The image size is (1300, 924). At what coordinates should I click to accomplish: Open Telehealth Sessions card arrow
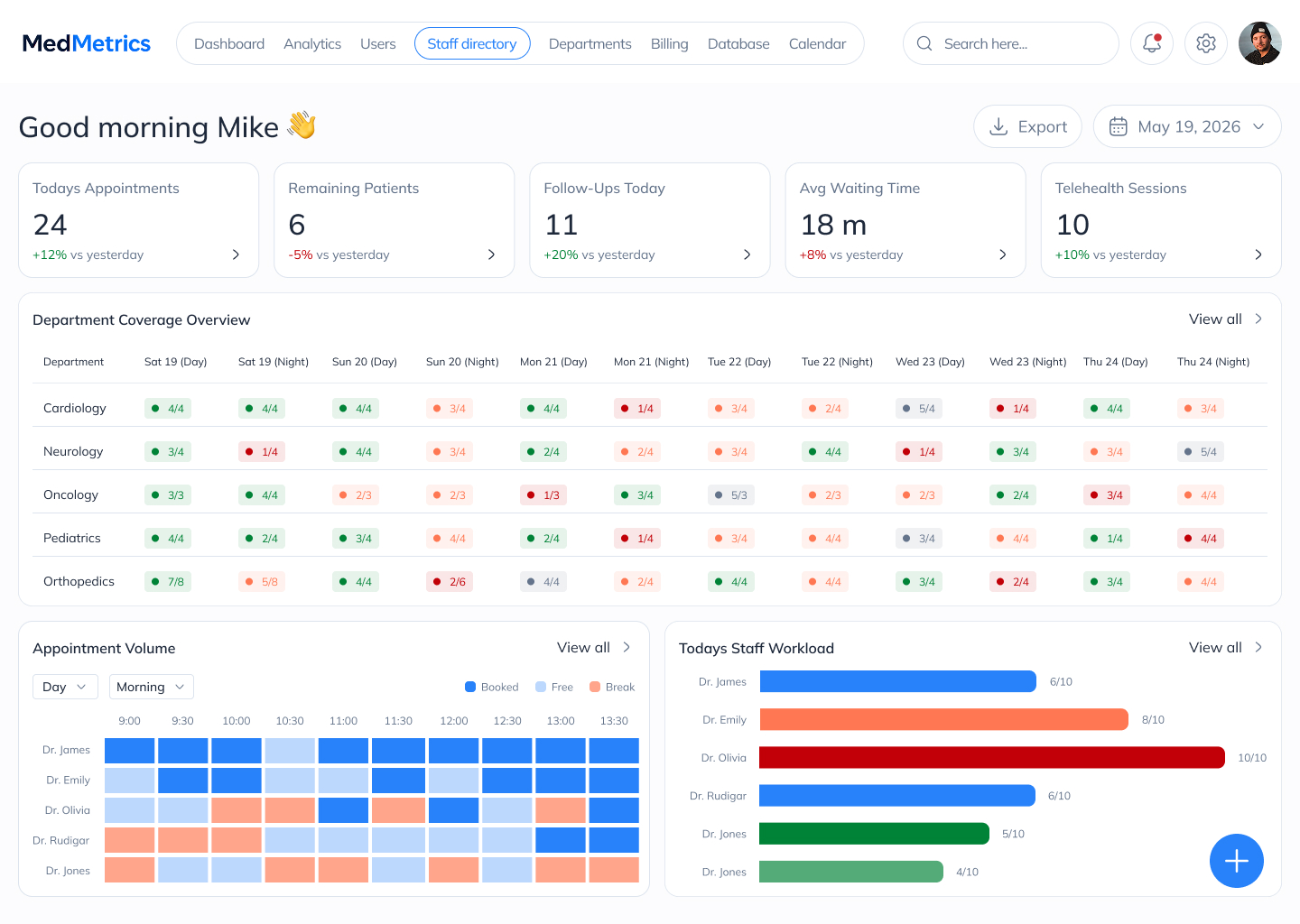(1258, 254)
